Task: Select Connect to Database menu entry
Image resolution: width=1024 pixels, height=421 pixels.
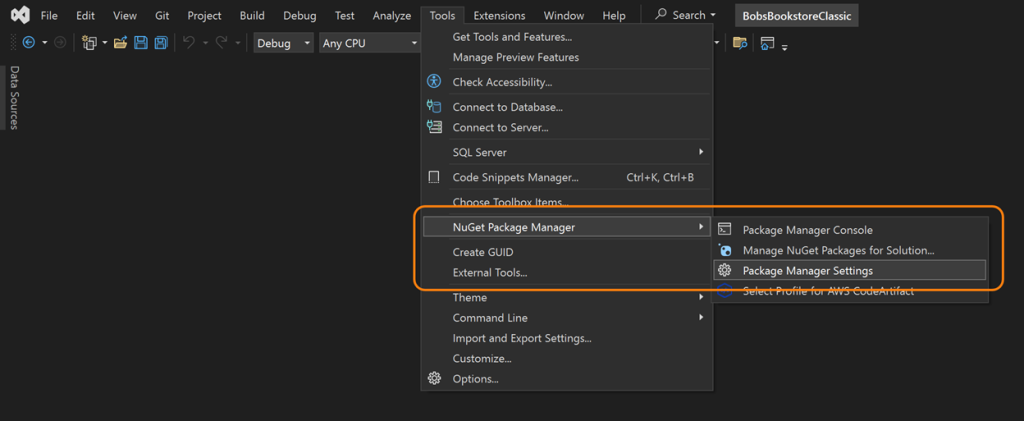Action: point(567,107)
